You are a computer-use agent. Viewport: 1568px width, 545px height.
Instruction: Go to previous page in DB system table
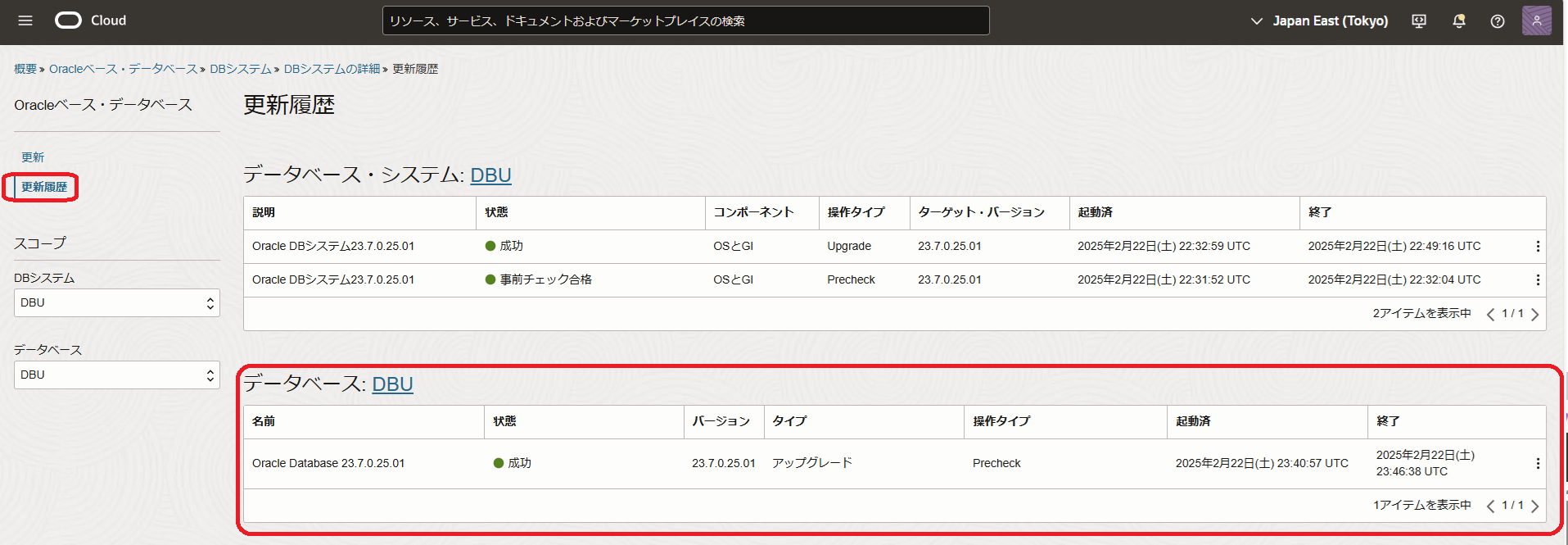pyautogui.click(x=1490, y=314)
